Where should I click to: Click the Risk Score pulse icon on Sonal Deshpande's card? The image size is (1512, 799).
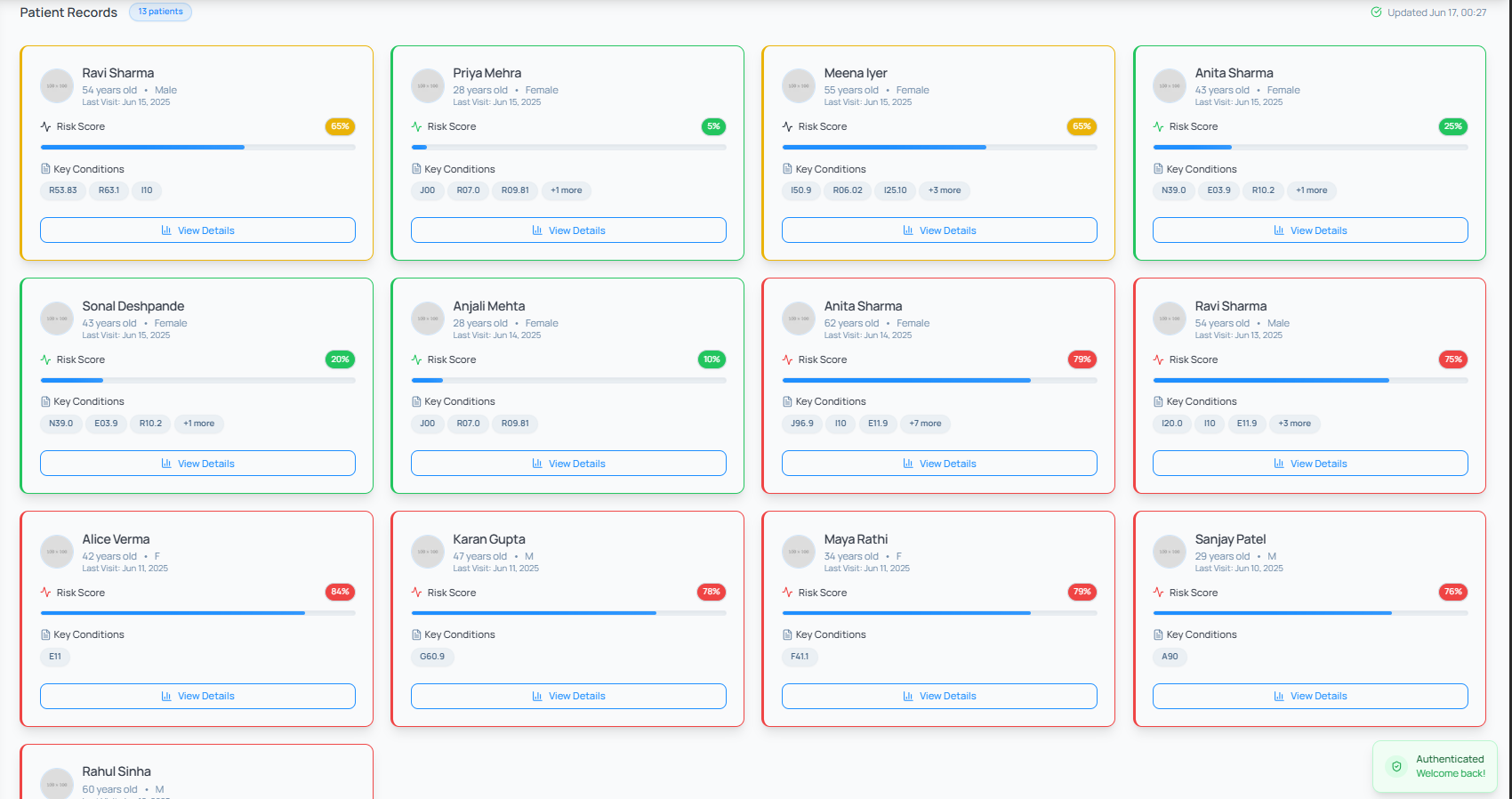45,359
